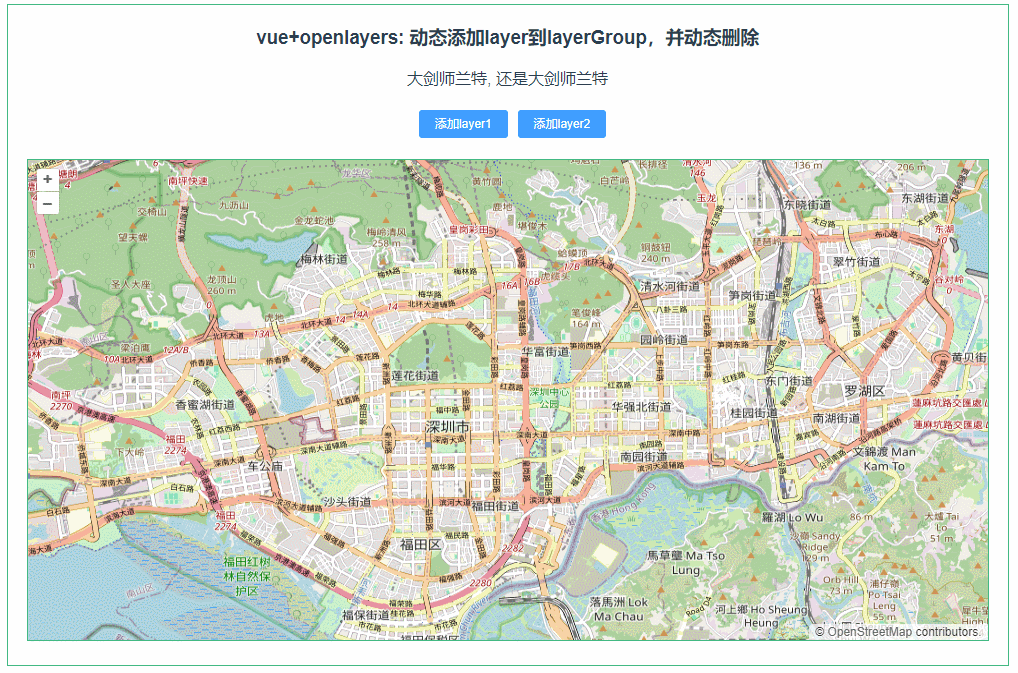Click the 翠竹街道 label on the map
Screen dimensions: 1018x673
tap(857, 262)
